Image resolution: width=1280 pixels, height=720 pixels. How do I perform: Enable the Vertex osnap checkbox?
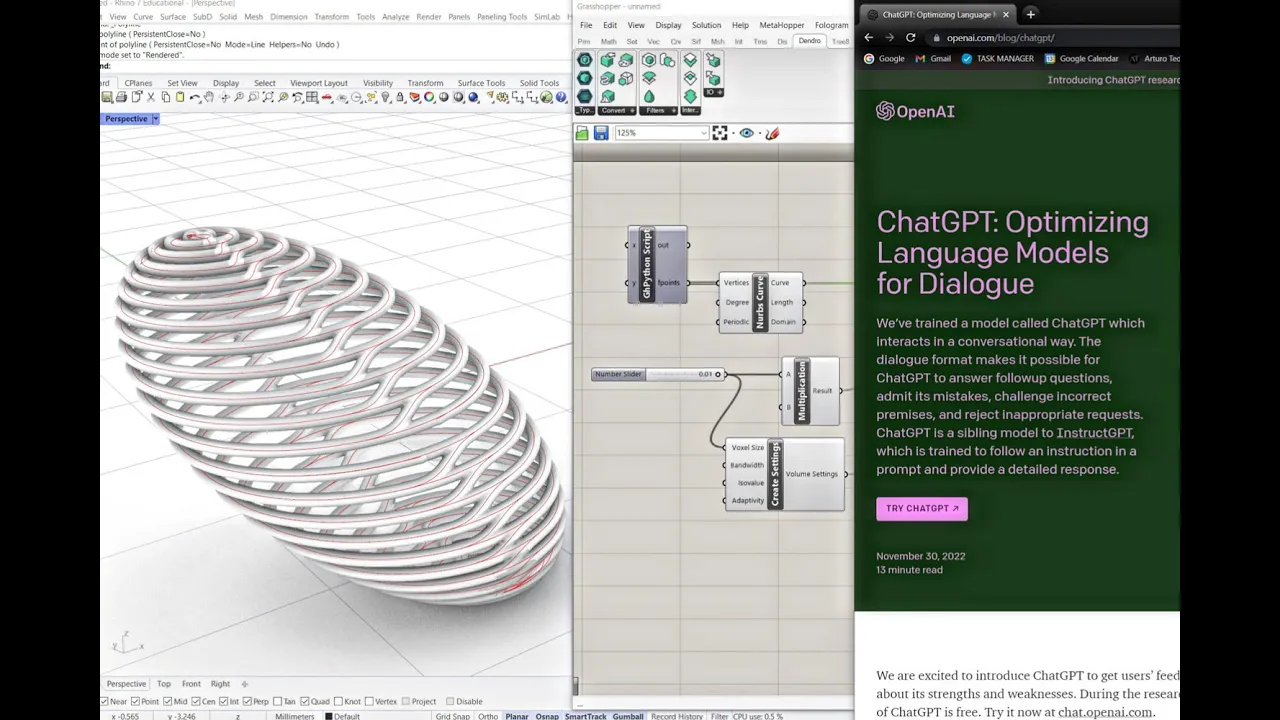click(x=368, y=701)
